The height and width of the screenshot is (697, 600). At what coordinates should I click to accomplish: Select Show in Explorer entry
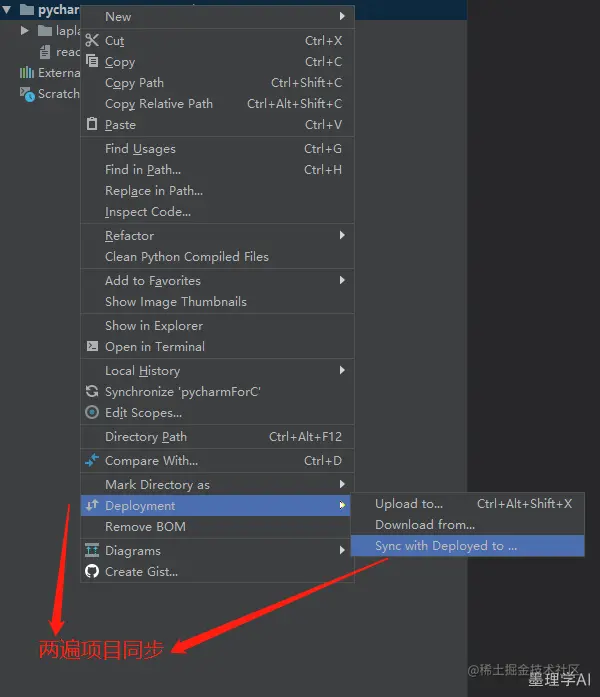(x=217, y=326)
